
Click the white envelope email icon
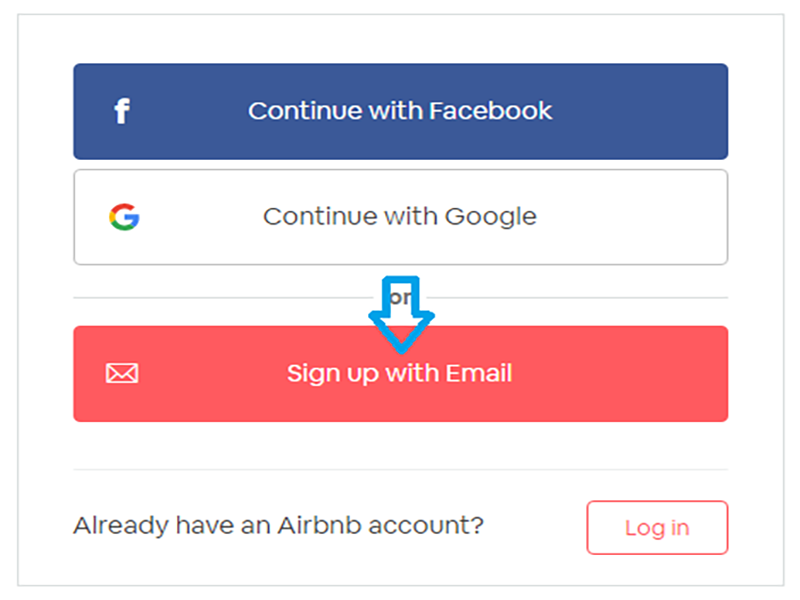coord(122,374)
